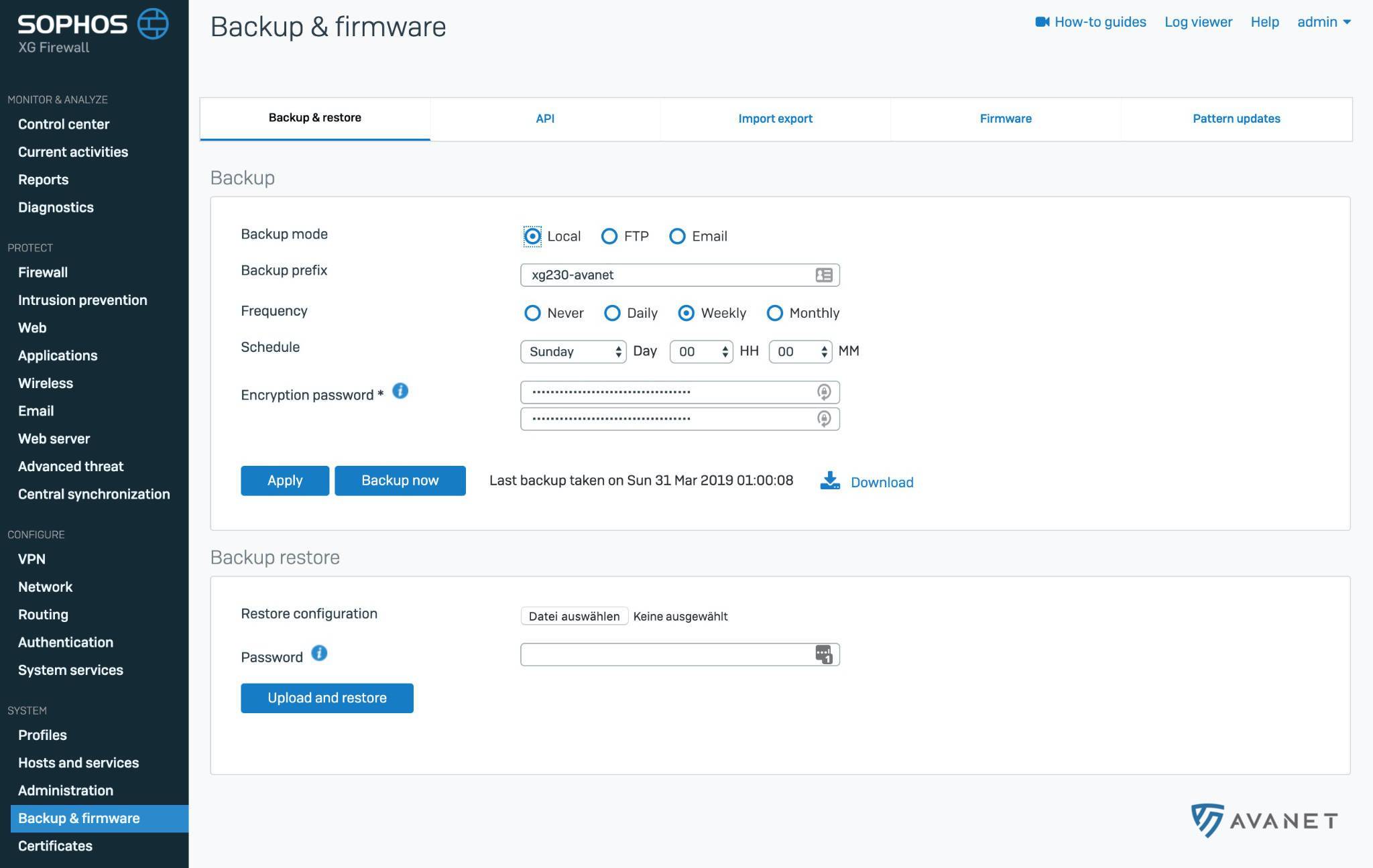
Task: Click info icon next to restore Password label
Action: (x=319, y=653)
